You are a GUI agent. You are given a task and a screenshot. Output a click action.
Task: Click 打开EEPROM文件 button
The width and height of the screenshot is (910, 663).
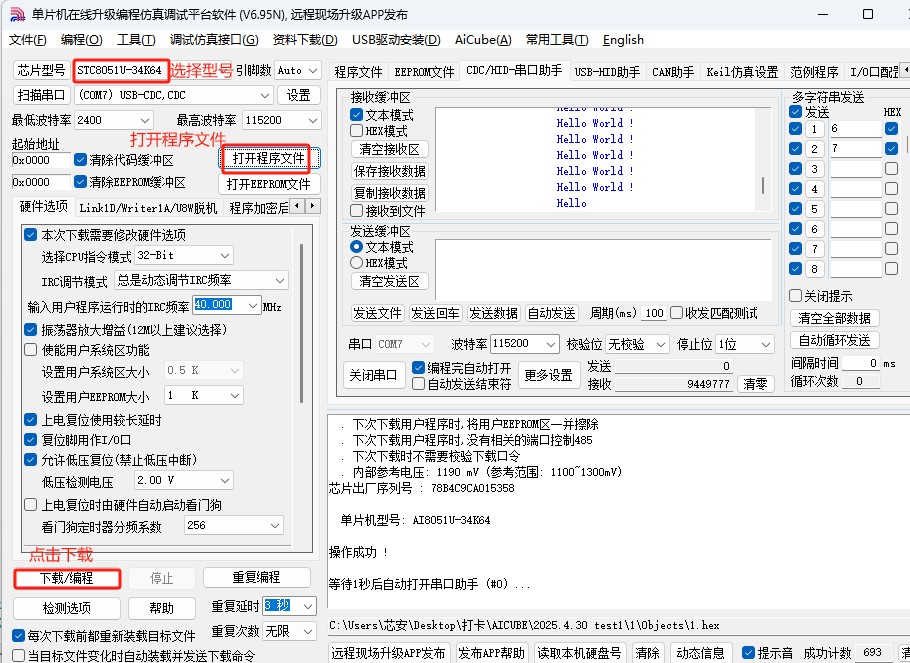pyautogui.click(x=268, y=184)
